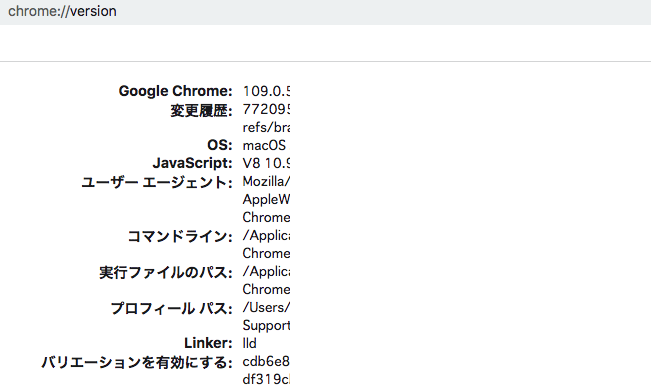Click the 変更履歴 revision hash 772095

(x=266, y=109)
